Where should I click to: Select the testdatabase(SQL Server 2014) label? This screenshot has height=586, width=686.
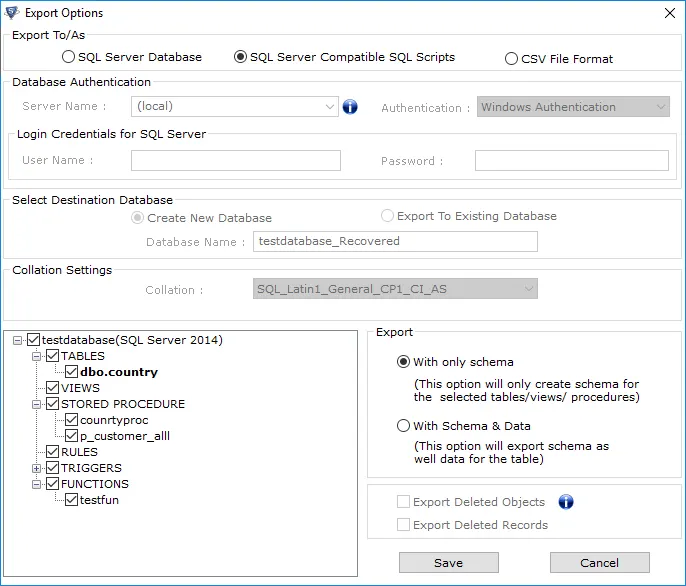pos(132,340)
